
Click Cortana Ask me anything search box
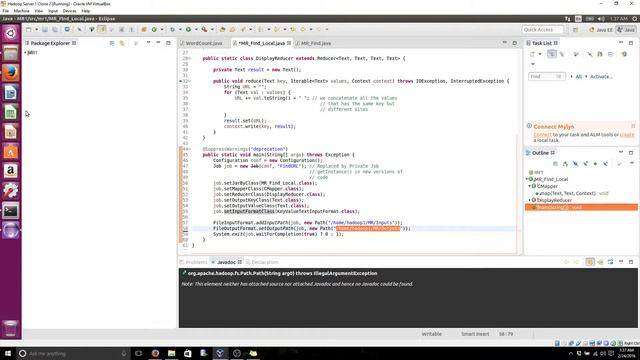coord(72,353)
